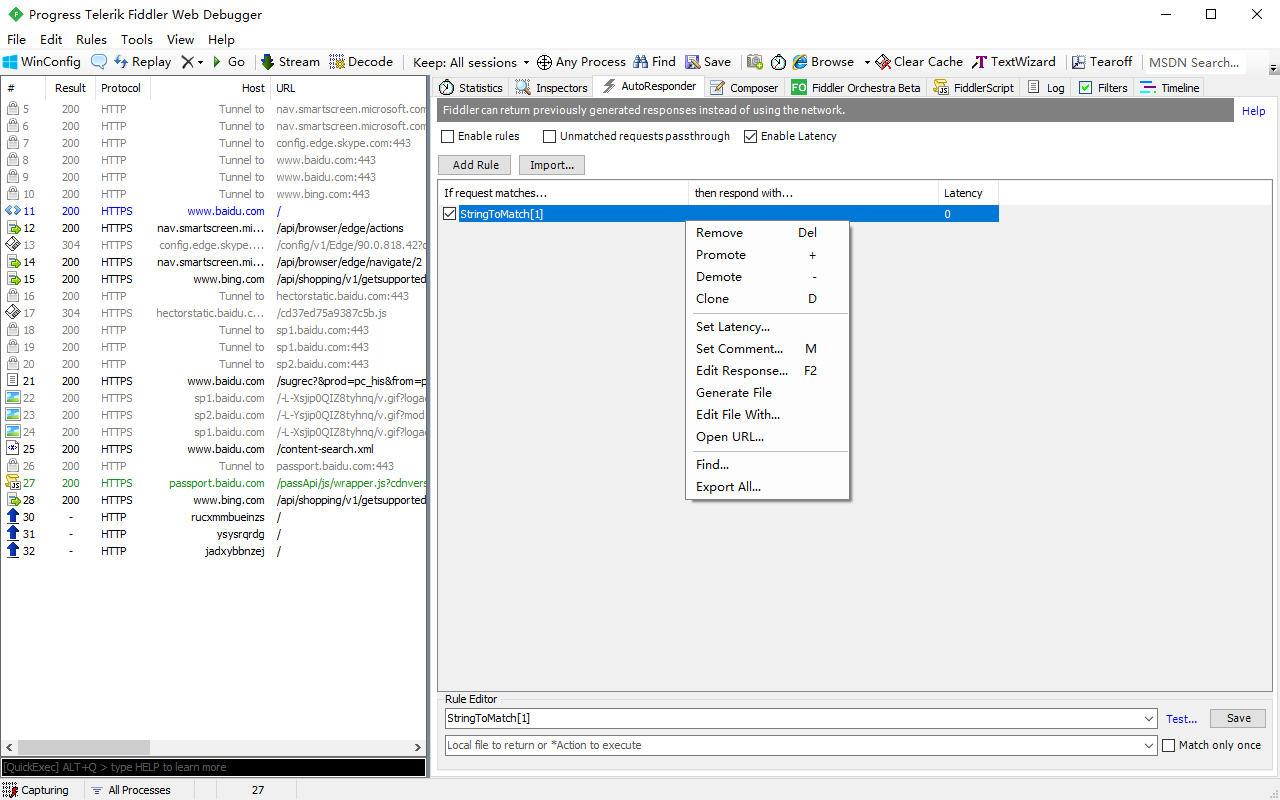
Task: Open Browse dropdown arrow
Action: click(867, 62)
